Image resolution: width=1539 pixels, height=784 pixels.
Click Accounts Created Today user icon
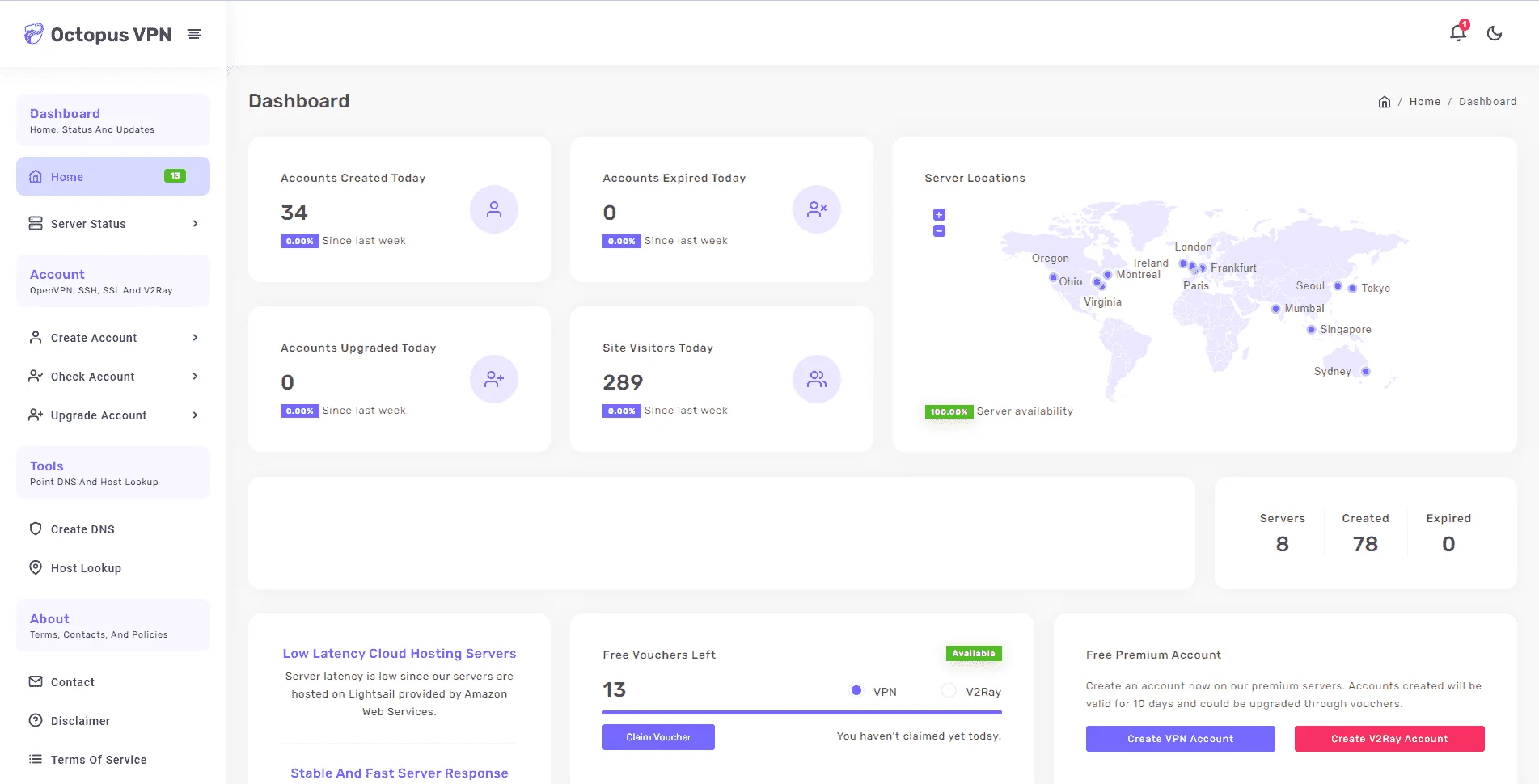[x=494, y=209]
